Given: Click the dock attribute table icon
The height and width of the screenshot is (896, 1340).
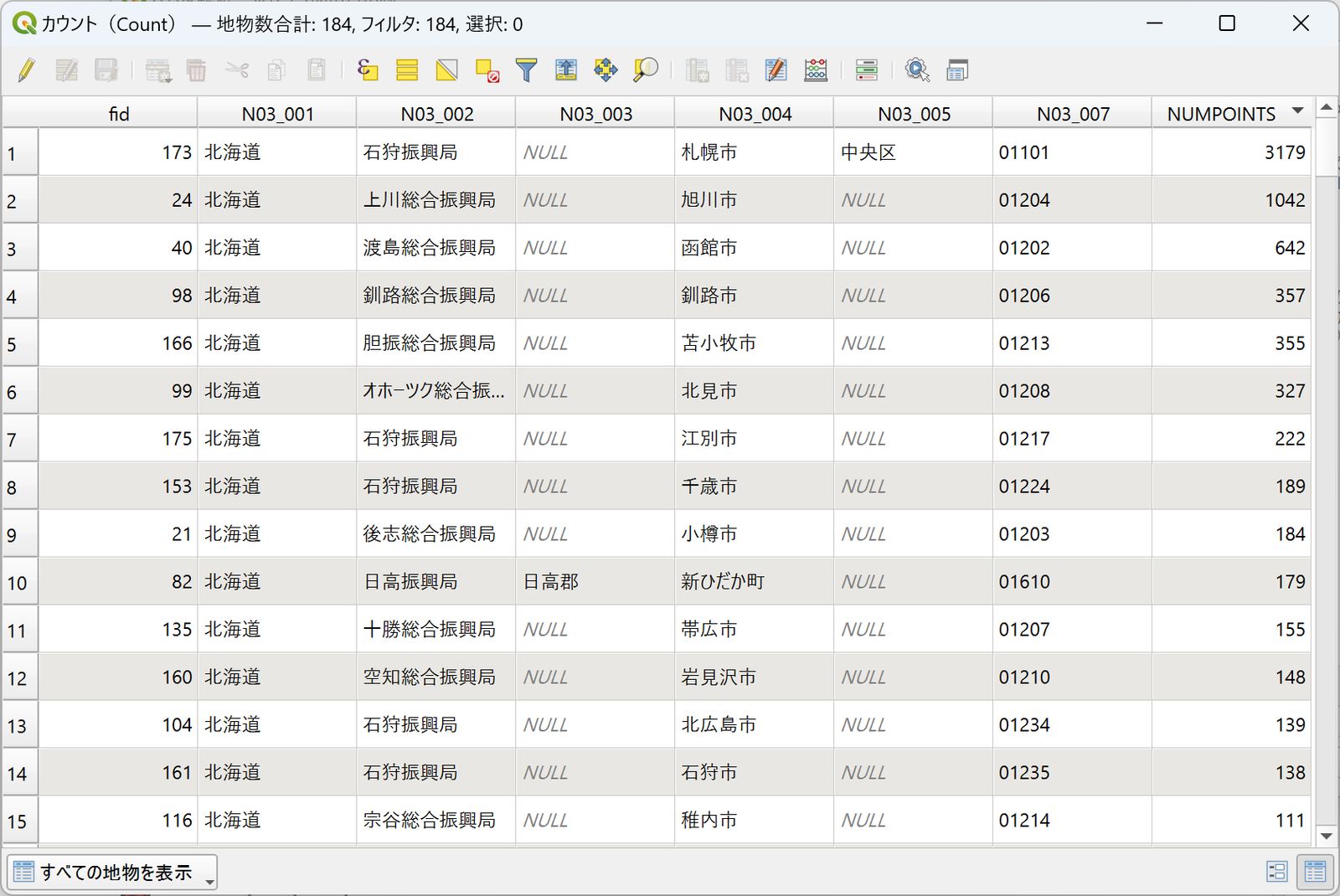Looking at the screenshot, I should pyautogui.click(x=957, y=70).
